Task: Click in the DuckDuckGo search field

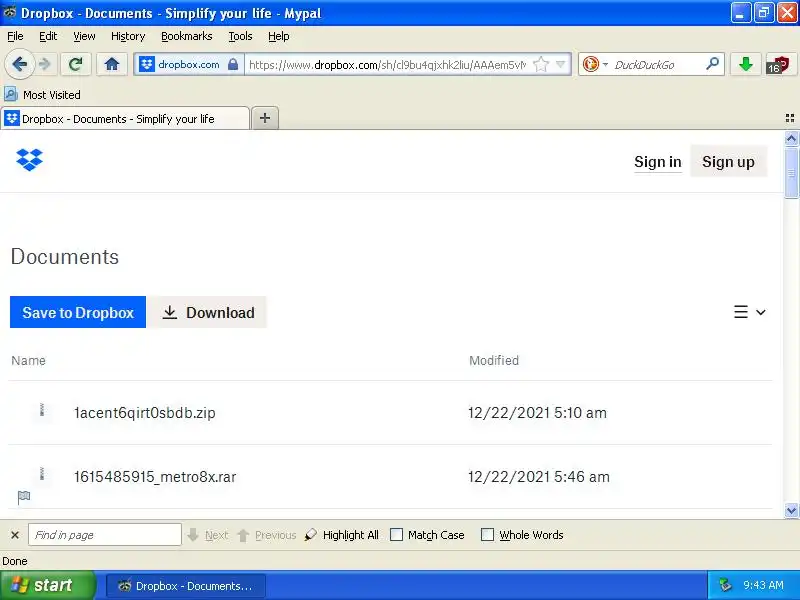Action: click(x=658, y=64)
